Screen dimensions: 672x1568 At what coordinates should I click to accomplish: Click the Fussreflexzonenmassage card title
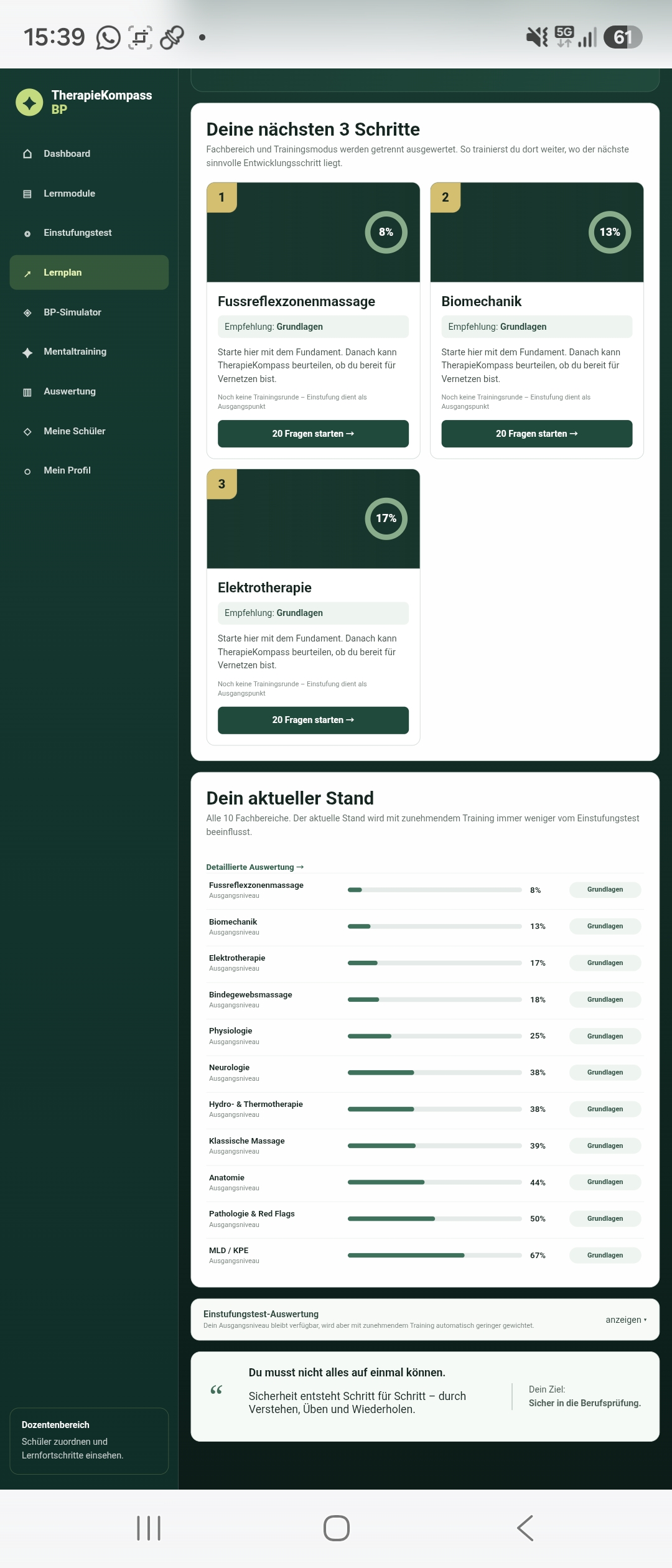pyautogui.click(x=296, y=301)
